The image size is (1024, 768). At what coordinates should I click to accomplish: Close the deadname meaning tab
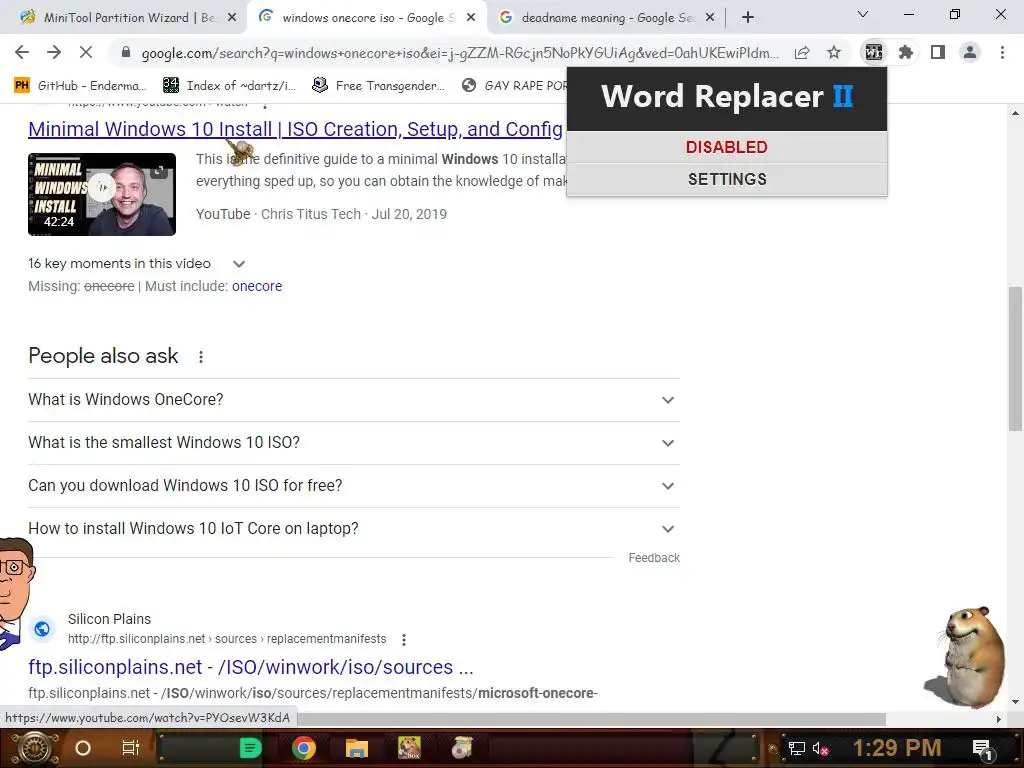(710, 18)
